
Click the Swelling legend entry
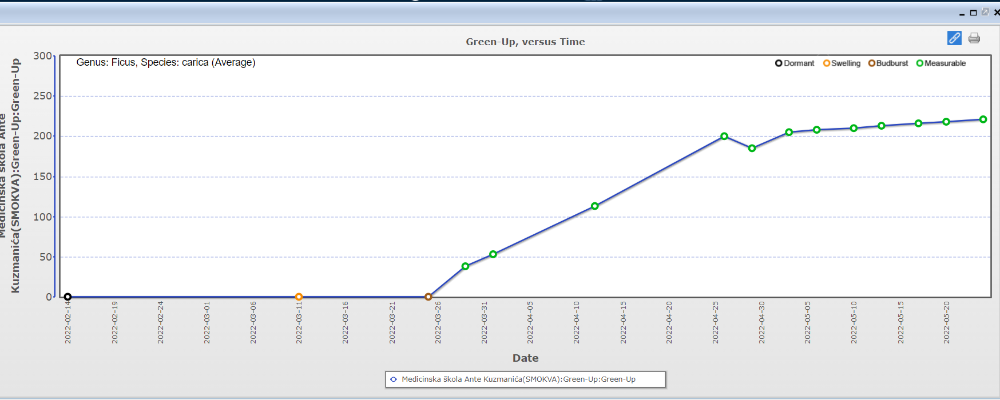point(842,63)
